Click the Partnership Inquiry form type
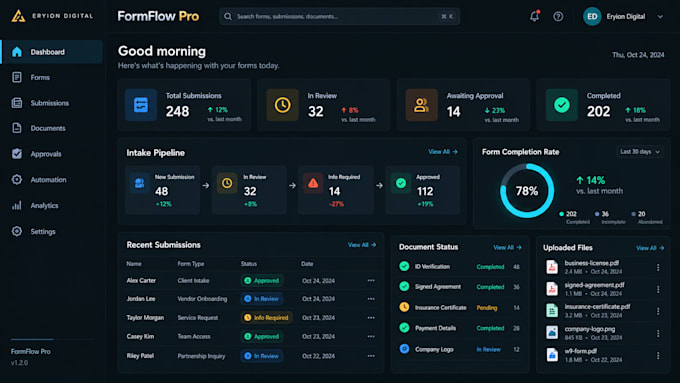680x383 pixels. (x=201, y=356)
